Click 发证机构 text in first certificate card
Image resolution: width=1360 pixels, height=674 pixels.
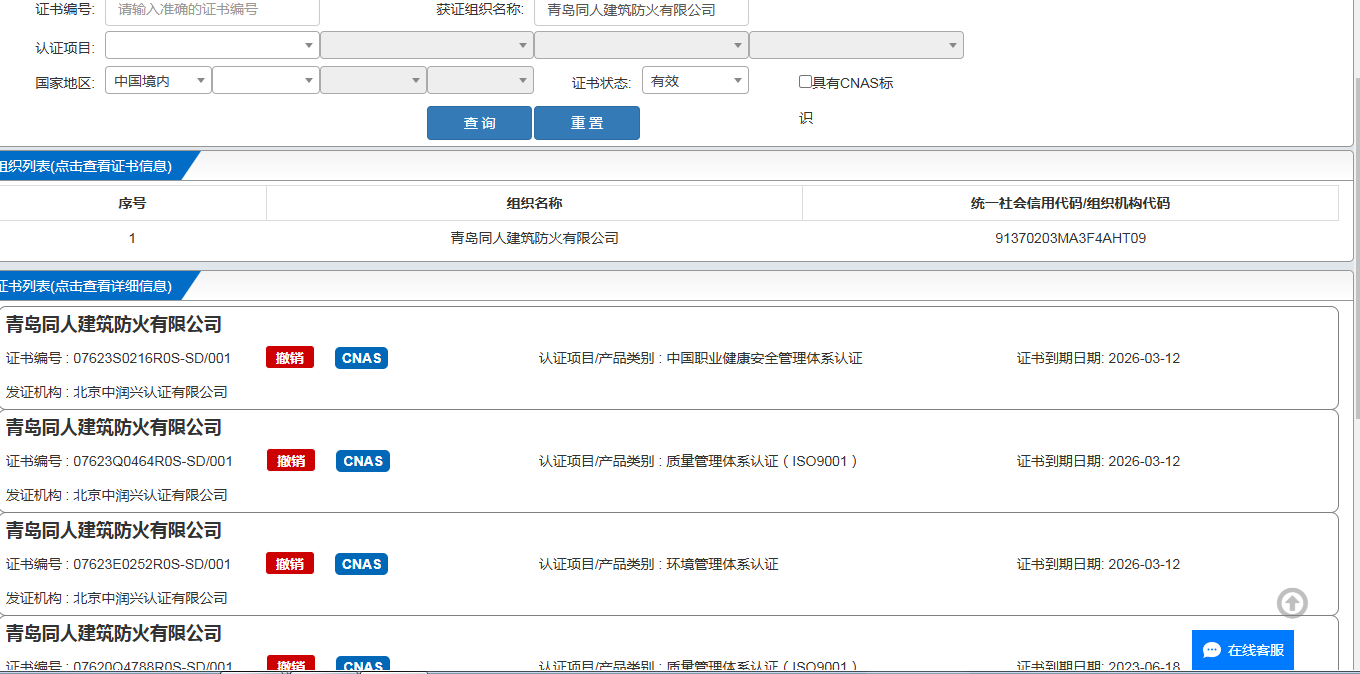click(117, 392)
